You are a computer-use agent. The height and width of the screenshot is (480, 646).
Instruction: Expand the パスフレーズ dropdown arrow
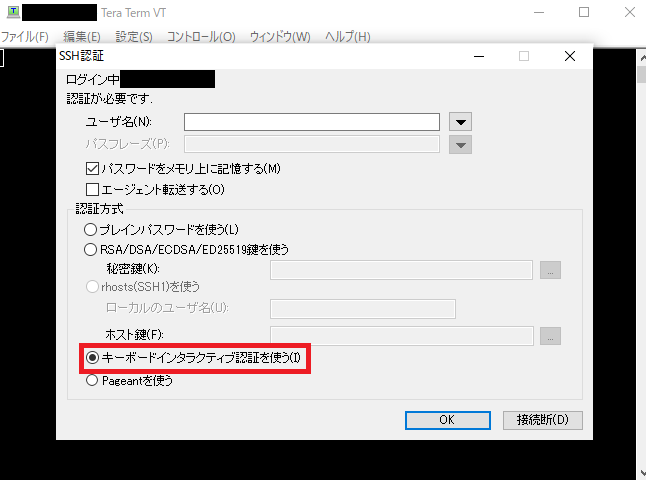(461, 145)
